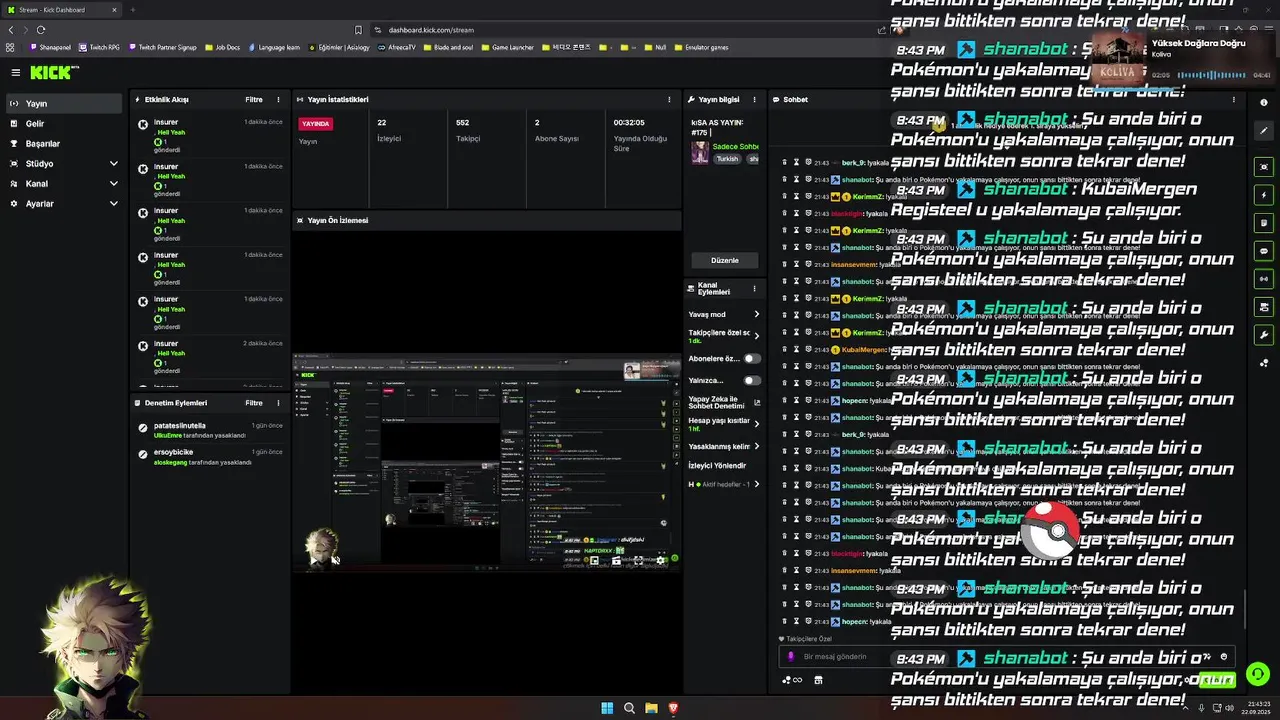
Task: Open the Blade and soul bookmark folder
Action: (x=449, y=47)
